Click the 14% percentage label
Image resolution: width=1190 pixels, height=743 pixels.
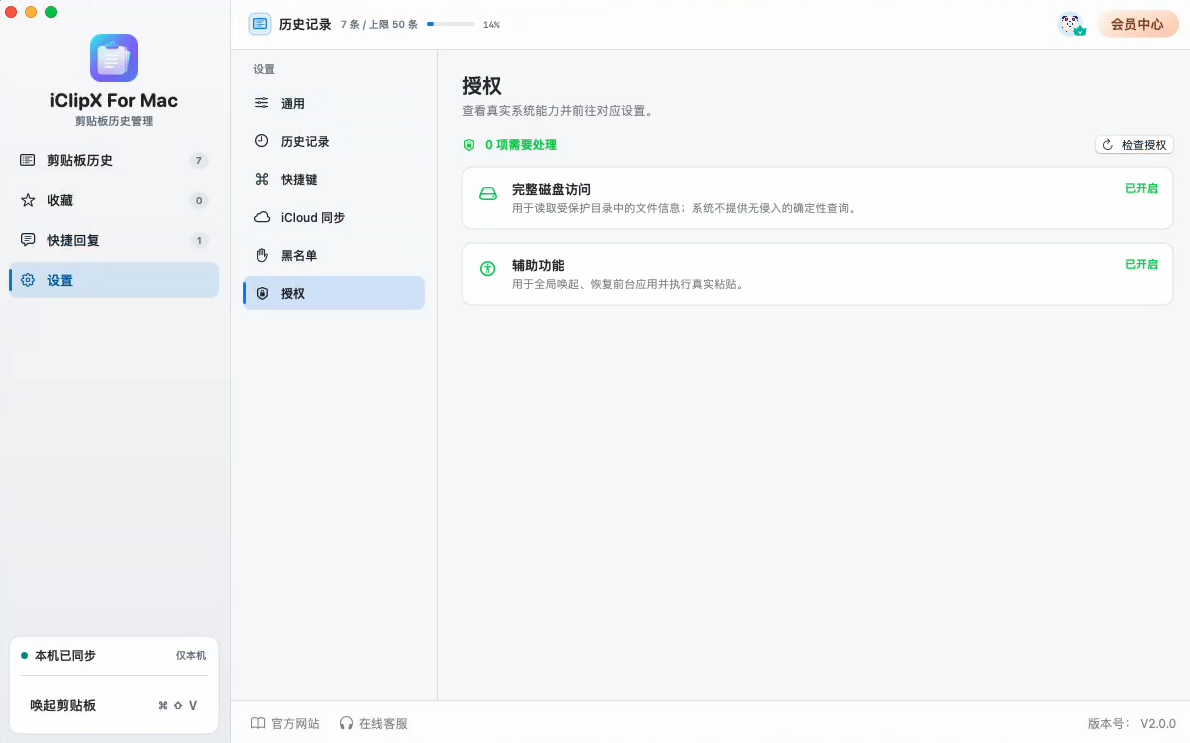(x=492, y=25)
